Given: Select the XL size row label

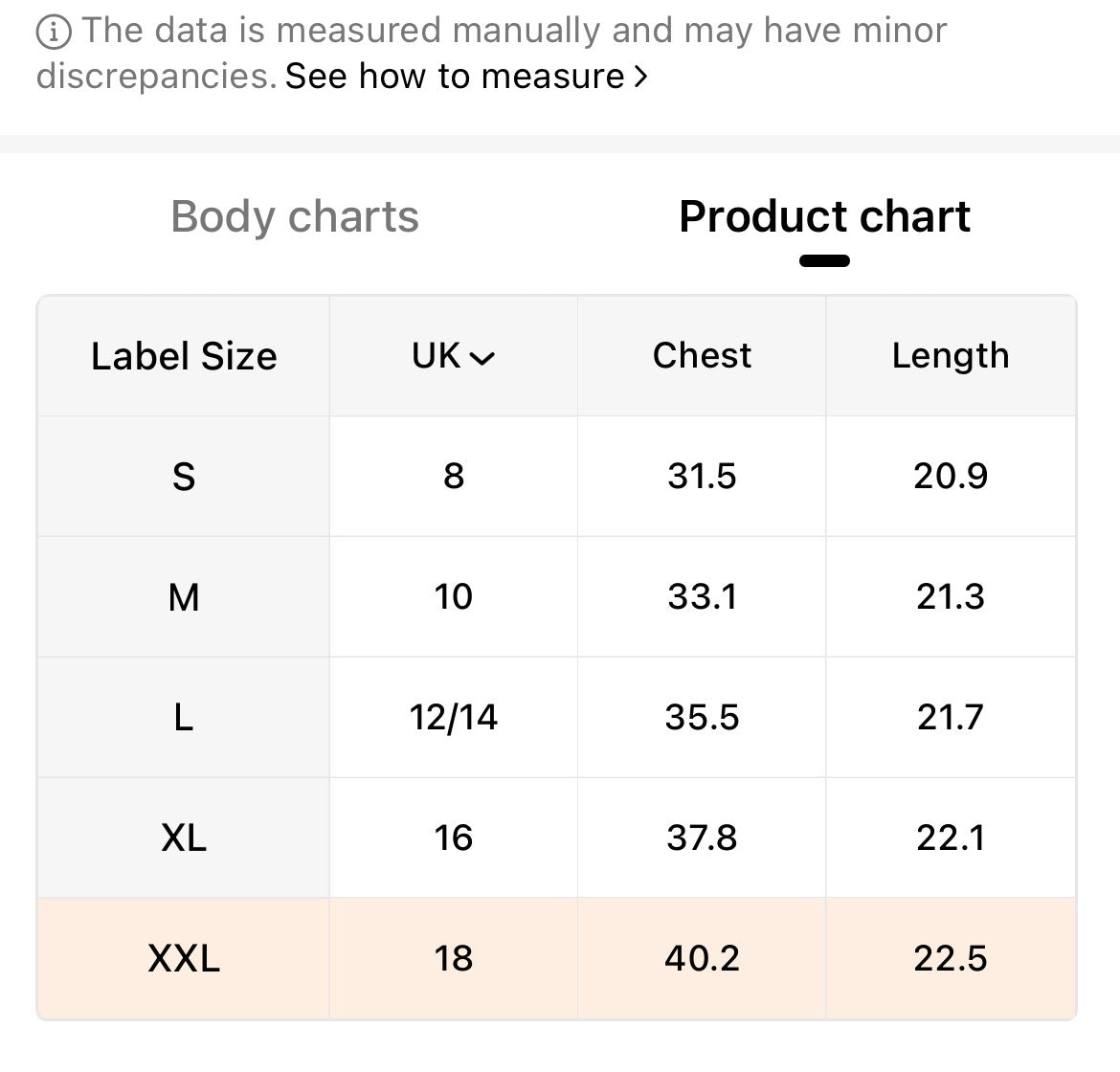Looking at the screenshot, I should tap(184, 838).
